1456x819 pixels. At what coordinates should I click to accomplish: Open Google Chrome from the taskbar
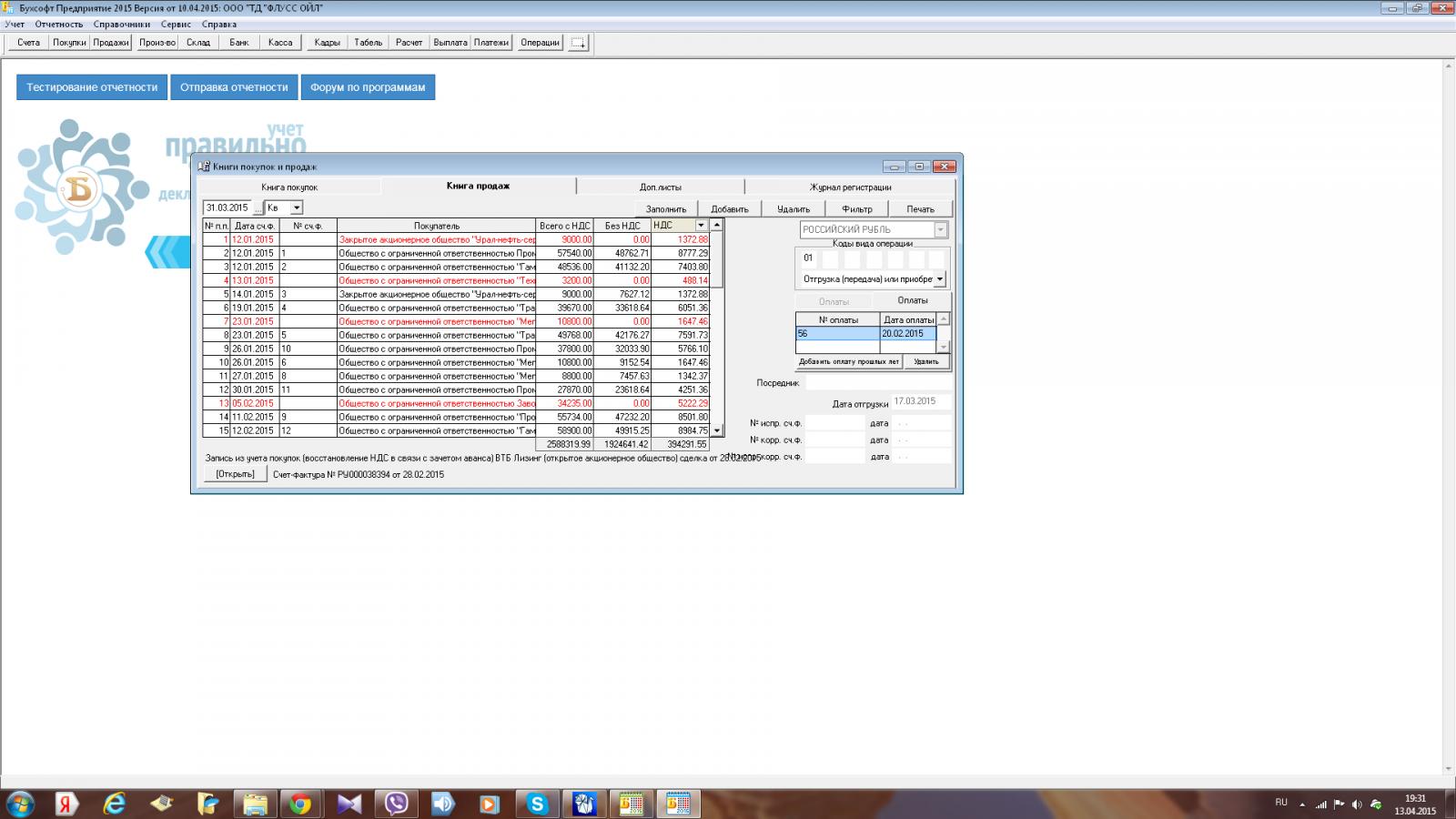coord(300,804)
